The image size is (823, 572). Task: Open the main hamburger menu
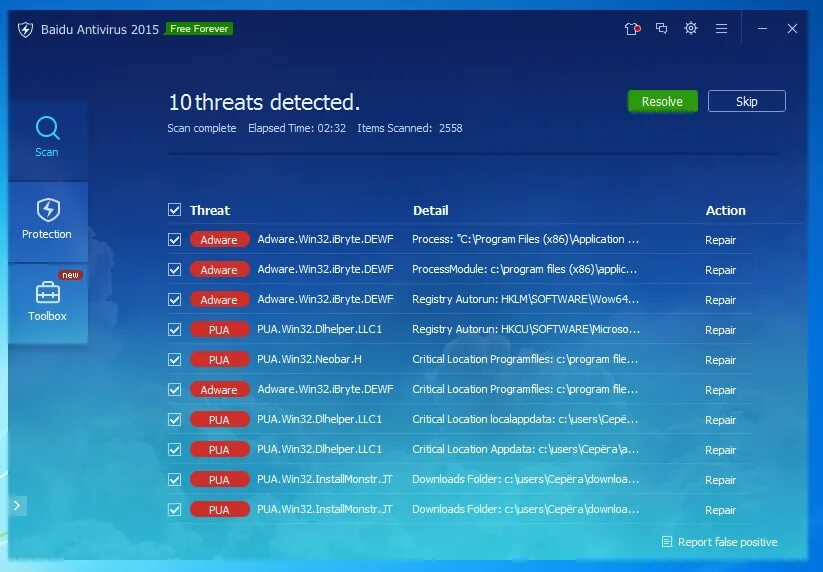(x=722, y=28)
